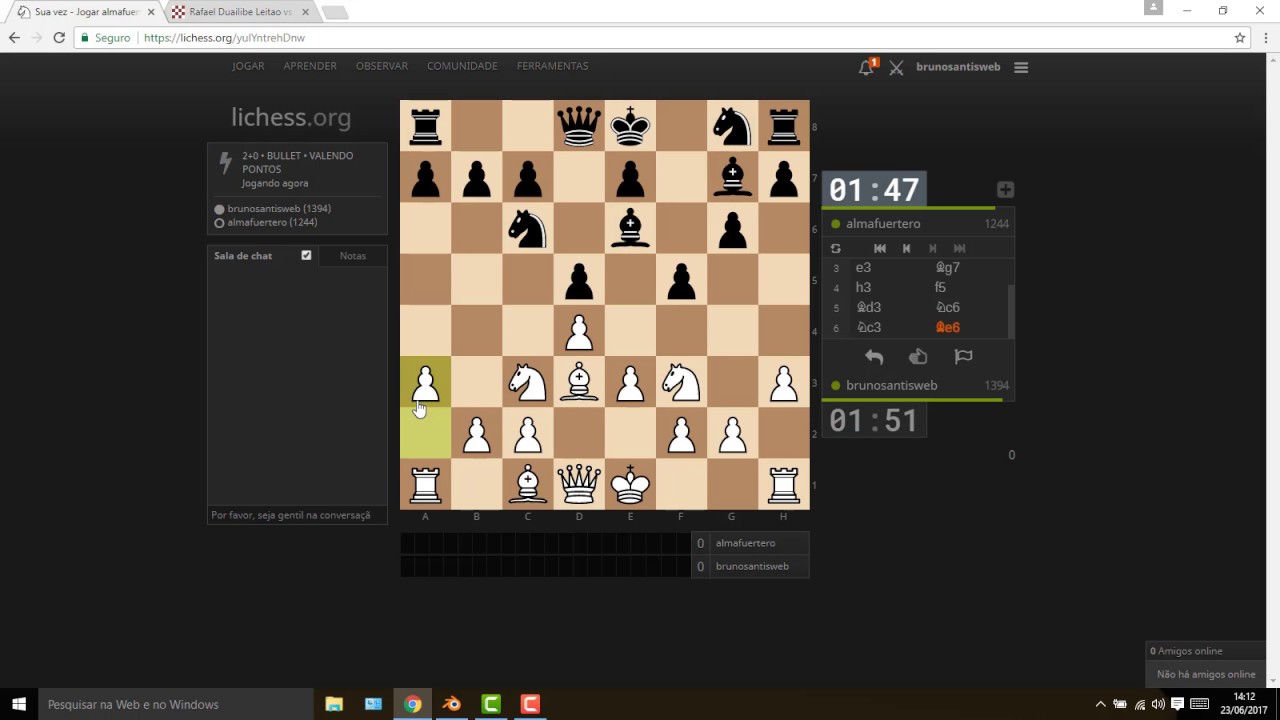
Task: Switch to the Rafael Duailibe Leitao browser tab
Action: (241, 12)
